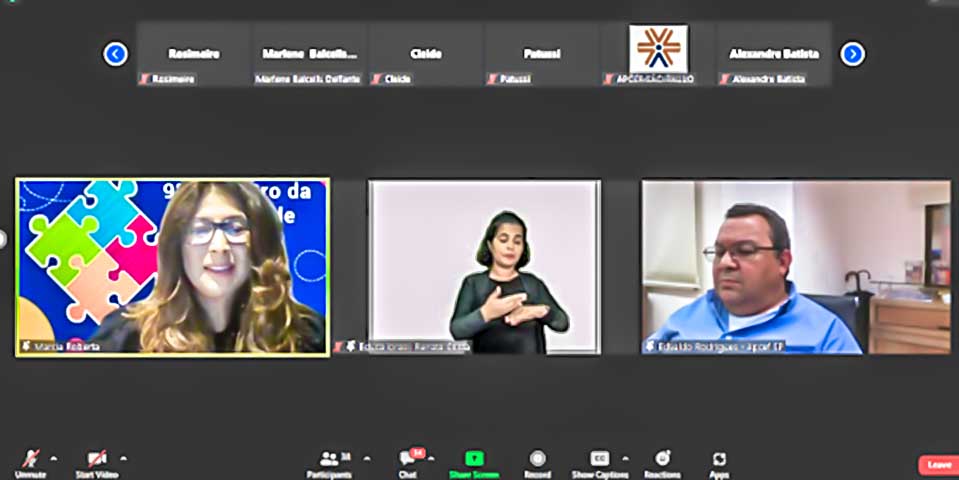959x480 pixels.
Task: Unmute the microphone
Action: [x=29, y=460]
